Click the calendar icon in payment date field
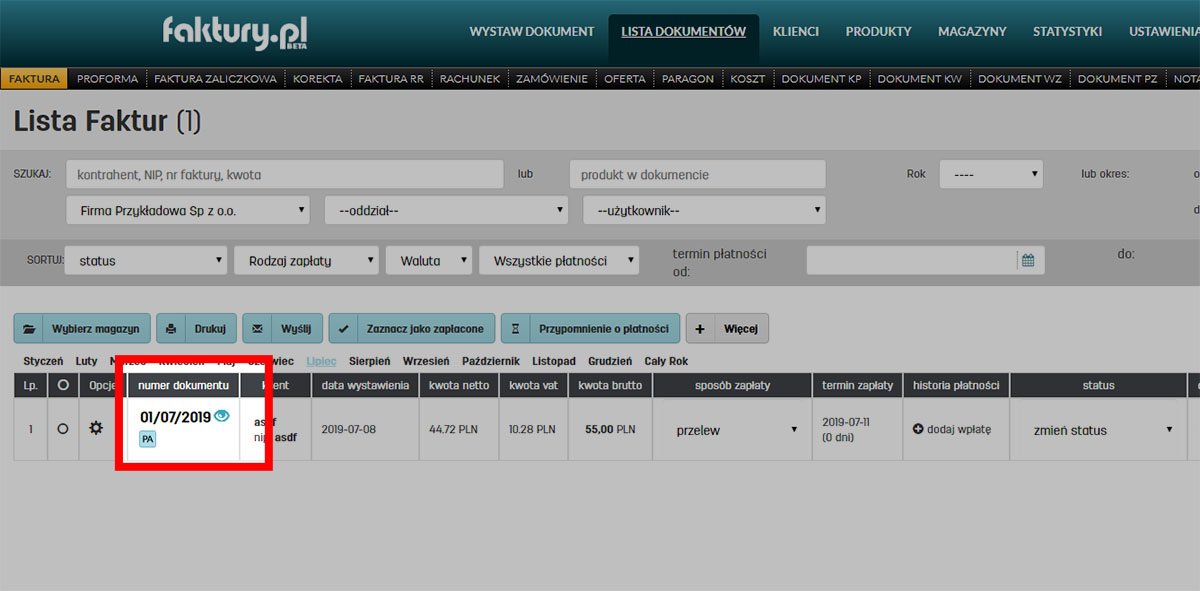Screen dimensions: 1200x591 point(1027,261)
